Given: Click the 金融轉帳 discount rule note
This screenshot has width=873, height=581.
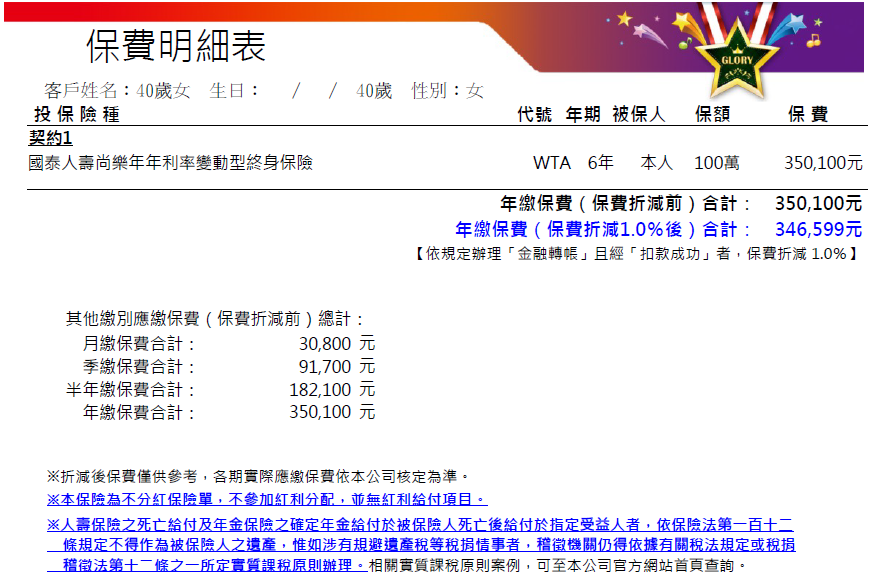Looking at the screenshot, I should point(637,254).
